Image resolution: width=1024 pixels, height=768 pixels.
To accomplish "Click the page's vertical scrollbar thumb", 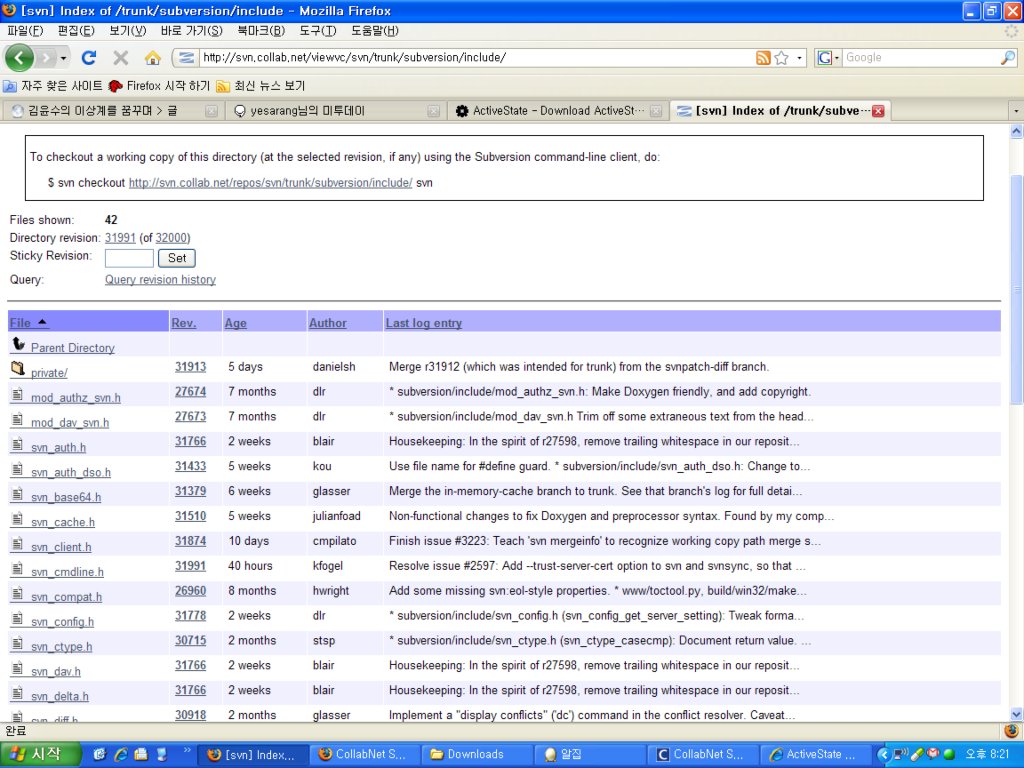I will point(1016,291).
